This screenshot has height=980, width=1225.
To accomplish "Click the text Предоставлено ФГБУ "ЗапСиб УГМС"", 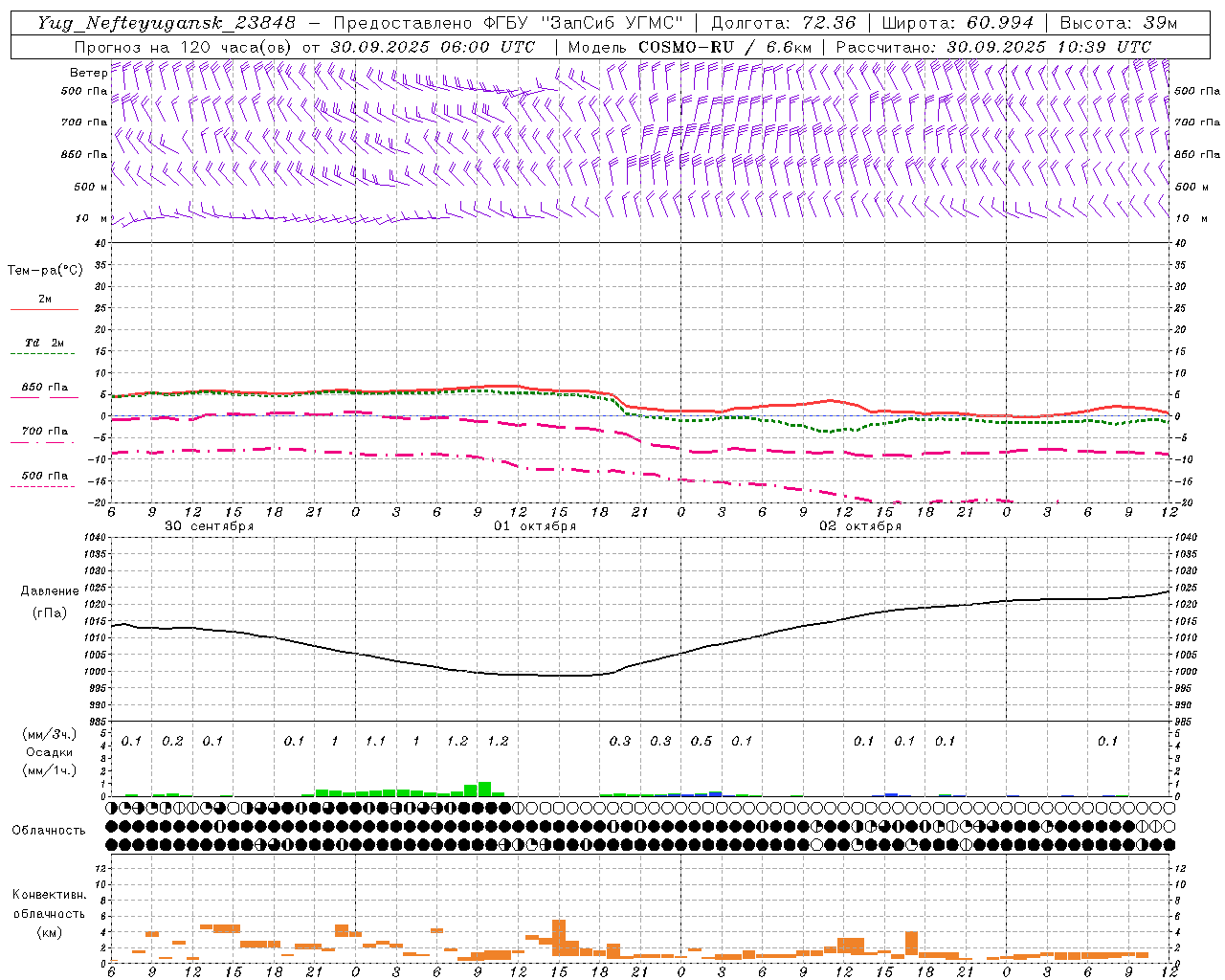I will pyautogui.click(x=508, y=23).
